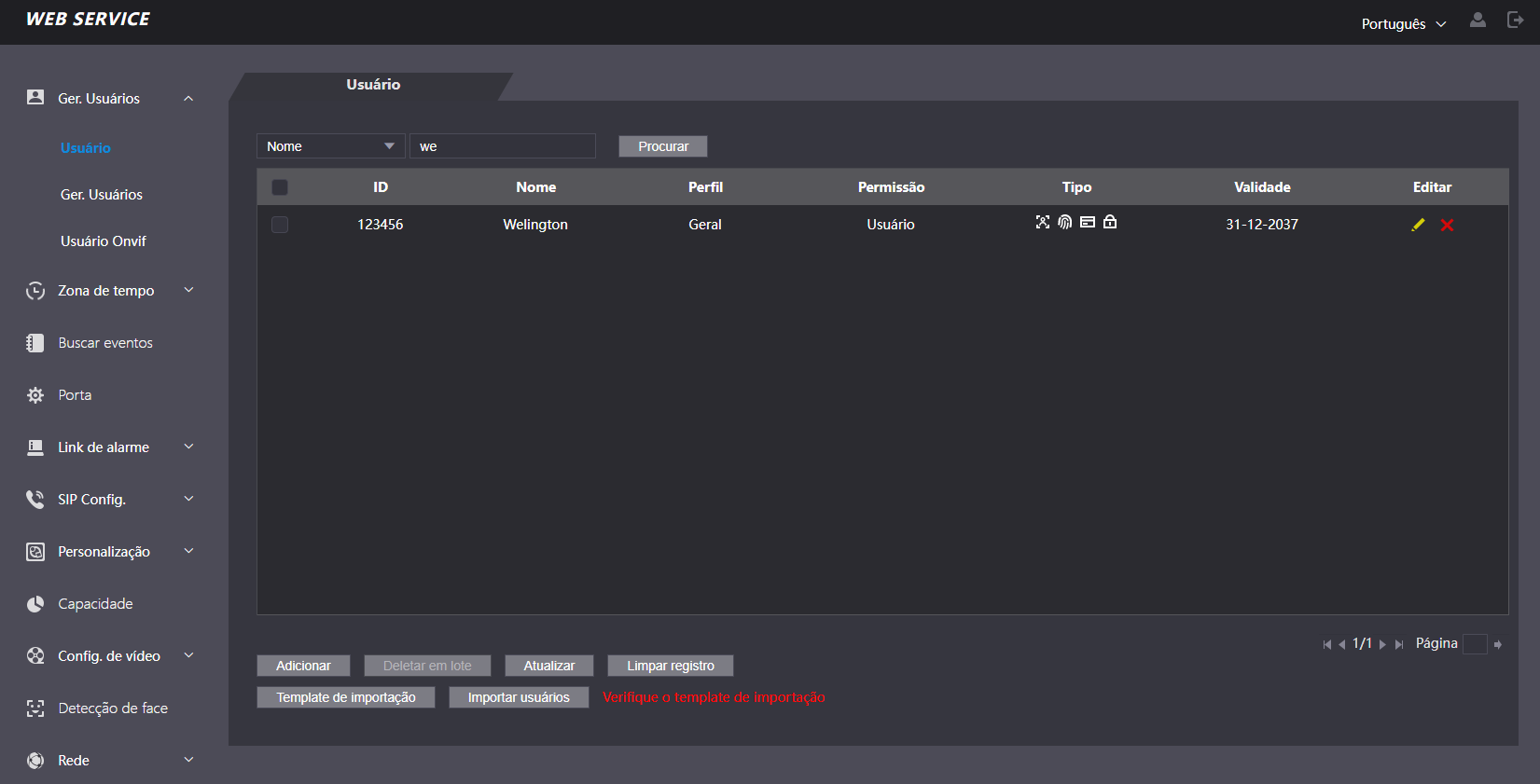
Task: Click the face recognition type icon
Action: [1043, 222]
